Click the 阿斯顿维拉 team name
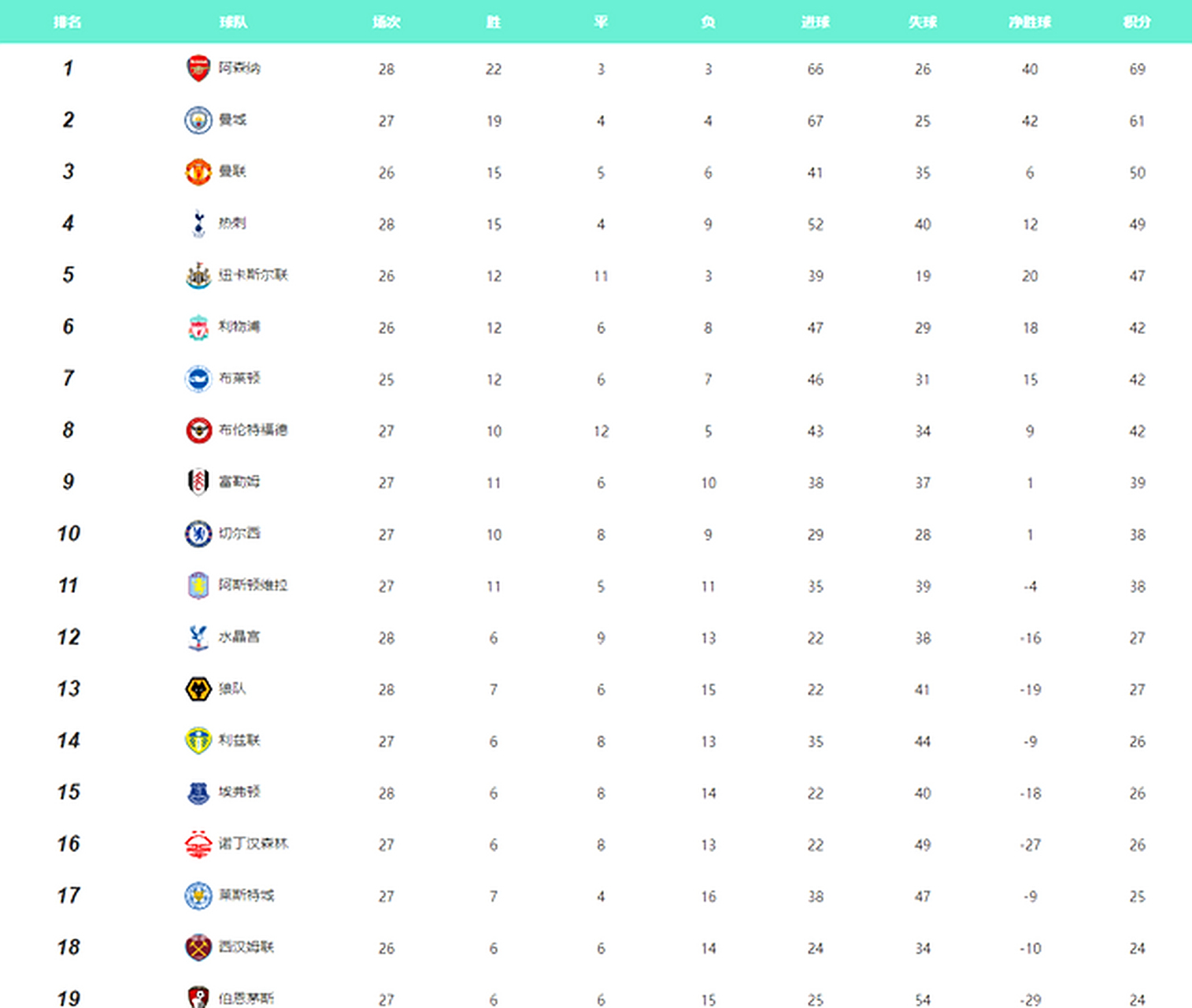 pyautogui.click(x=253, y=585)
